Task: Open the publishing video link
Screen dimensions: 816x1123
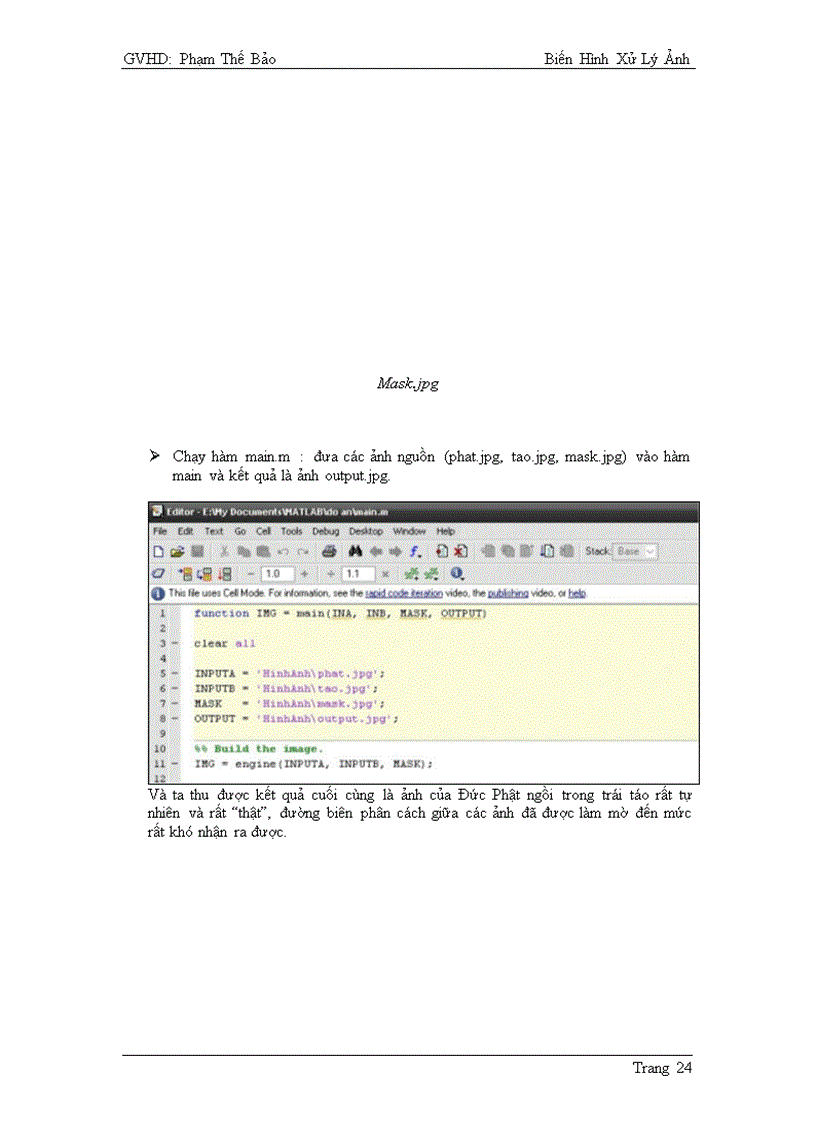Action: coord(507,593)
